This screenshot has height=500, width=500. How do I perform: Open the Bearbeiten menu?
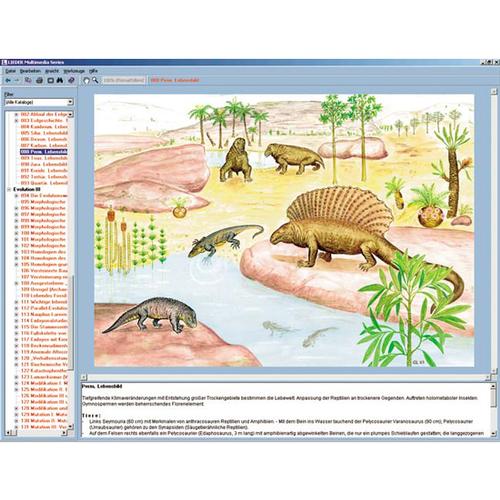30,71
